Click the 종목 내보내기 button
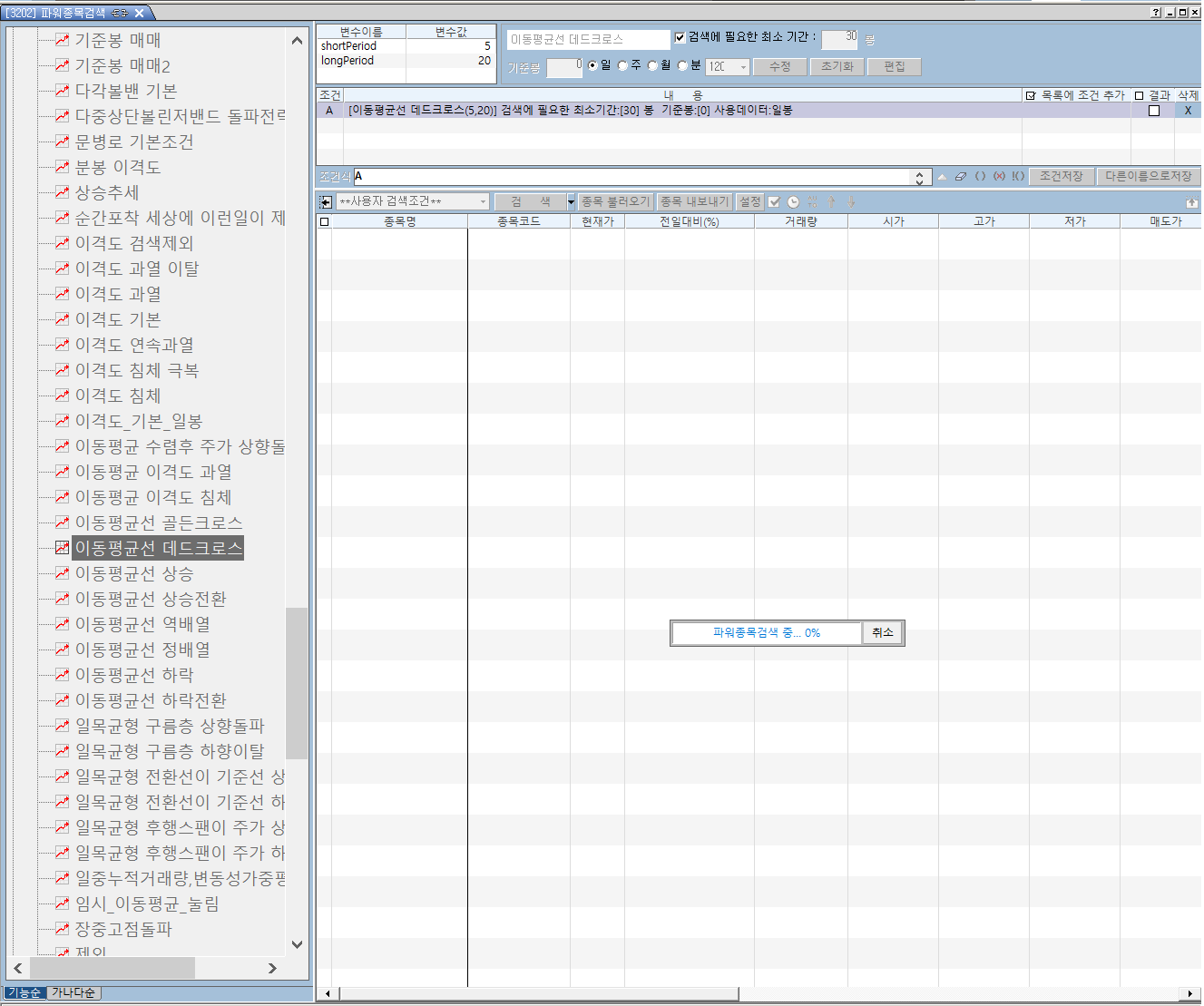1204x1006 pixels. click(694, 201)
